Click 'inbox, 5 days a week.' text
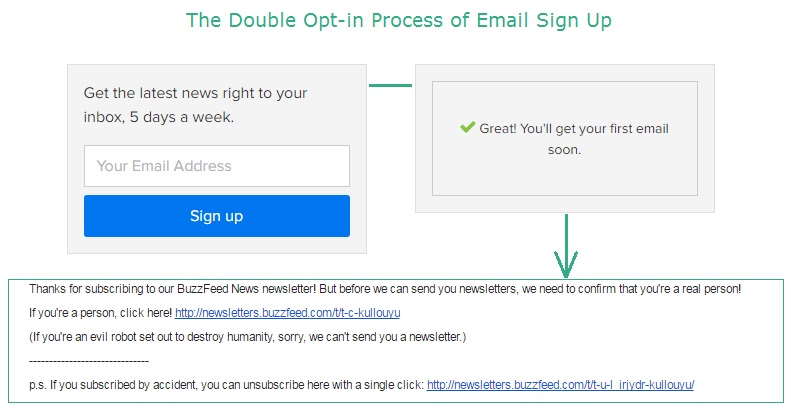The height and width of the screenshot is (409, 791). click(x=159, y=117)
